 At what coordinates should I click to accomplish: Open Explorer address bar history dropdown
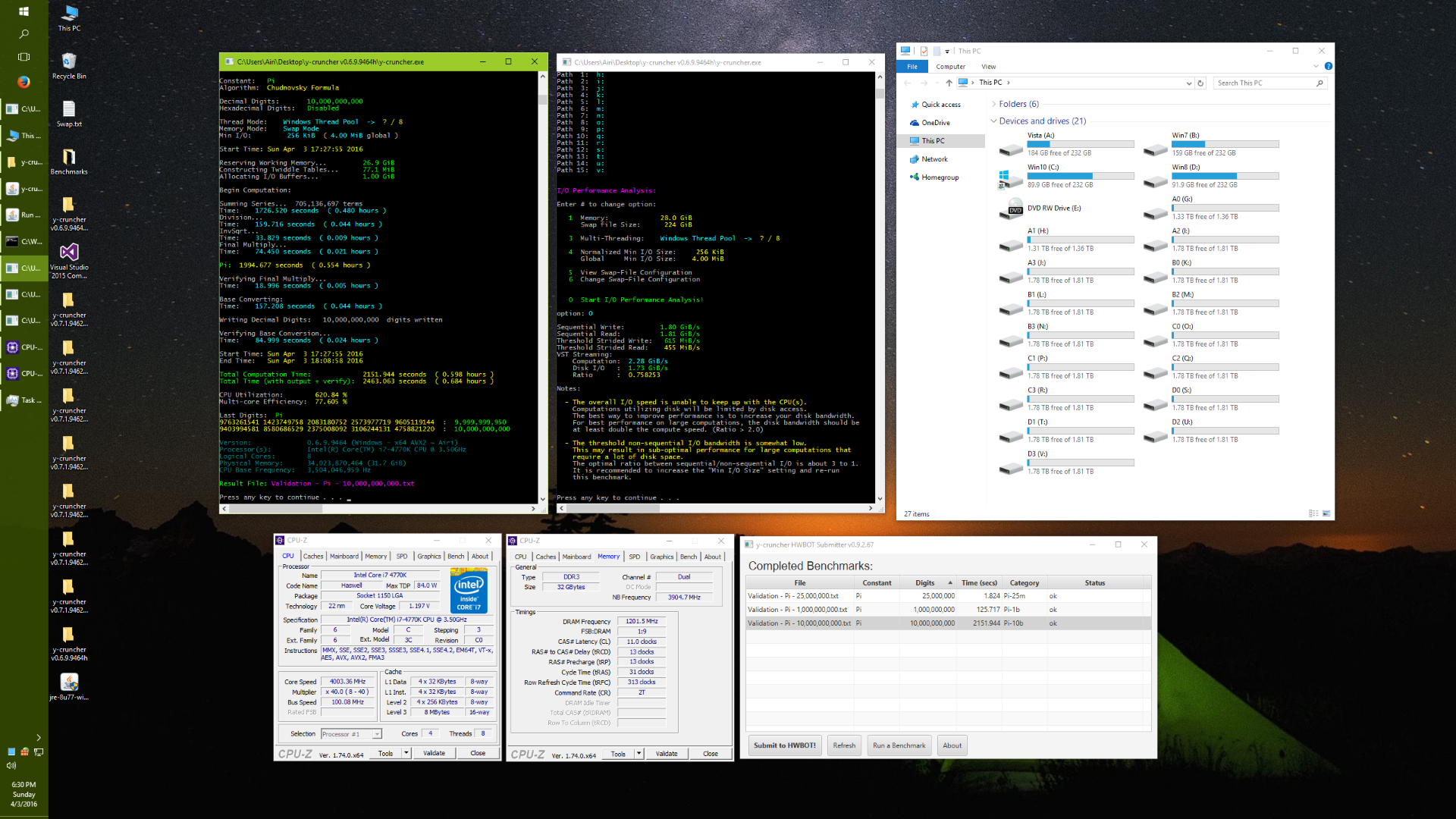[1188, 83]
